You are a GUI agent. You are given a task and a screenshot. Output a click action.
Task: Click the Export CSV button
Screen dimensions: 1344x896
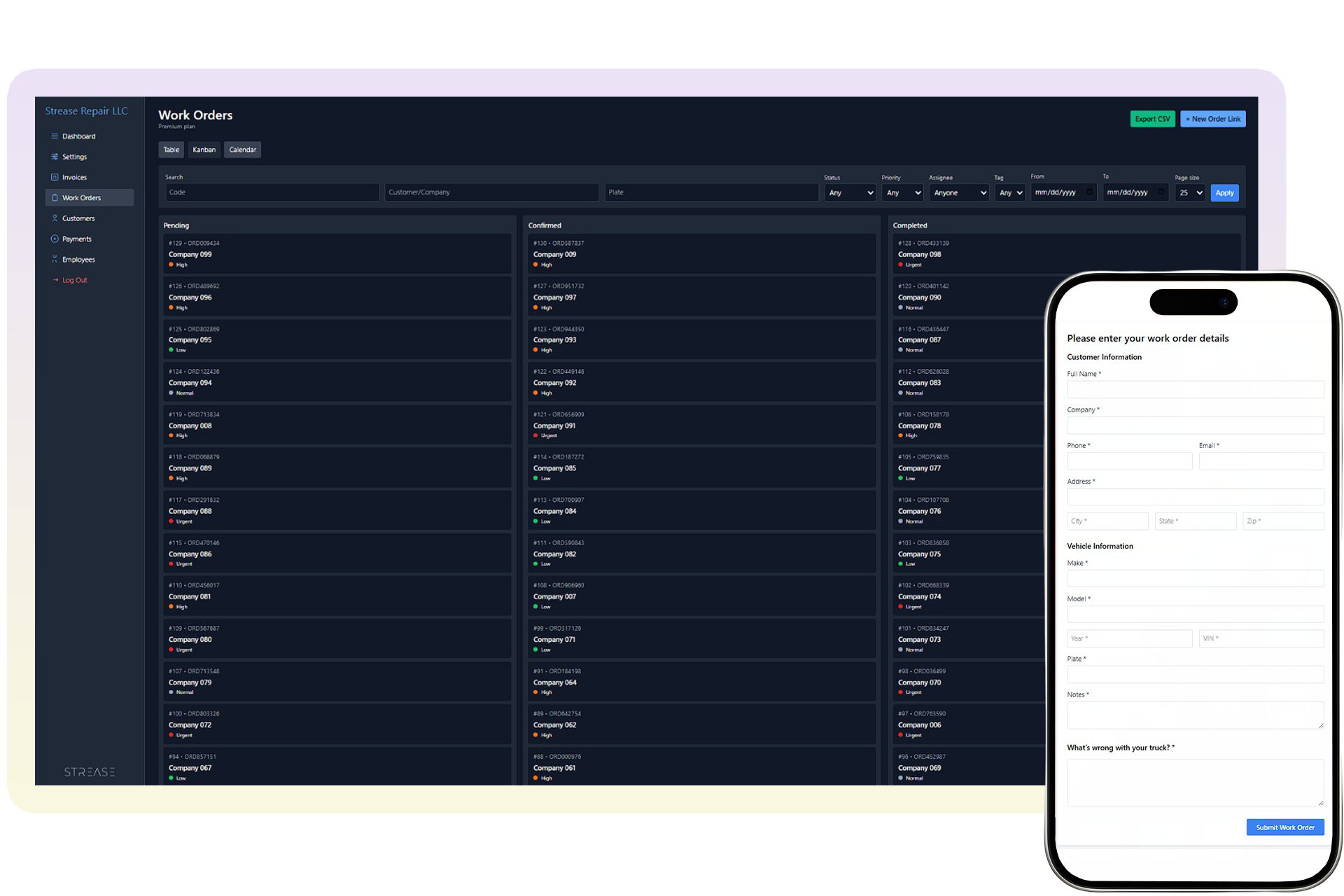1152,119
